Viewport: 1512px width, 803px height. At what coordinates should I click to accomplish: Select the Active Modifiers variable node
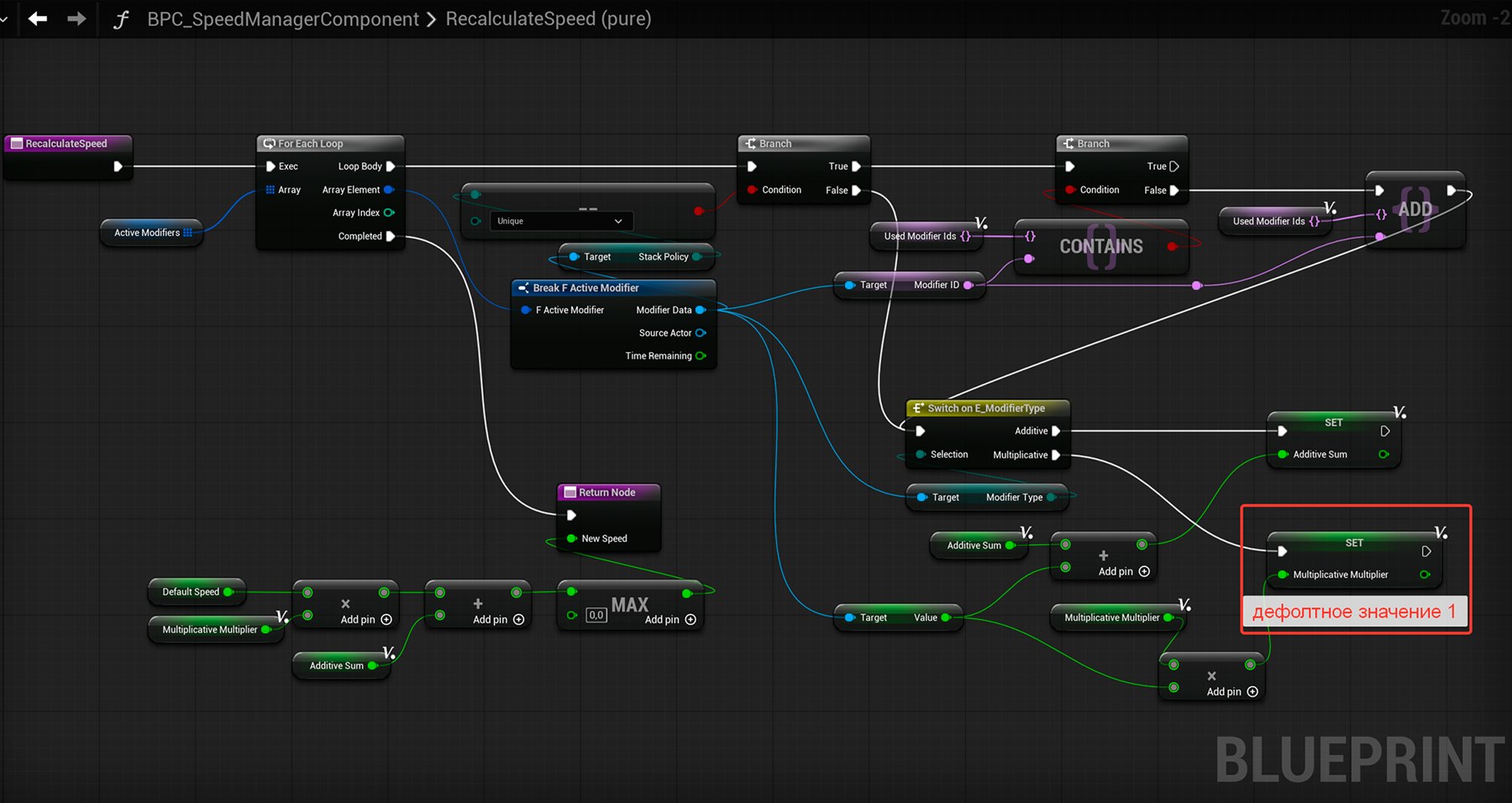151,233
